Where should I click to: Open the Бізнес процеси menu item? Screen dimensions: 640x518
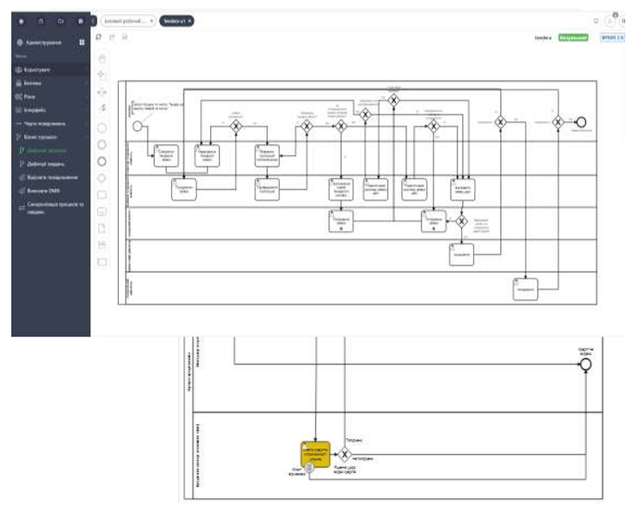[x=51, y=137]
